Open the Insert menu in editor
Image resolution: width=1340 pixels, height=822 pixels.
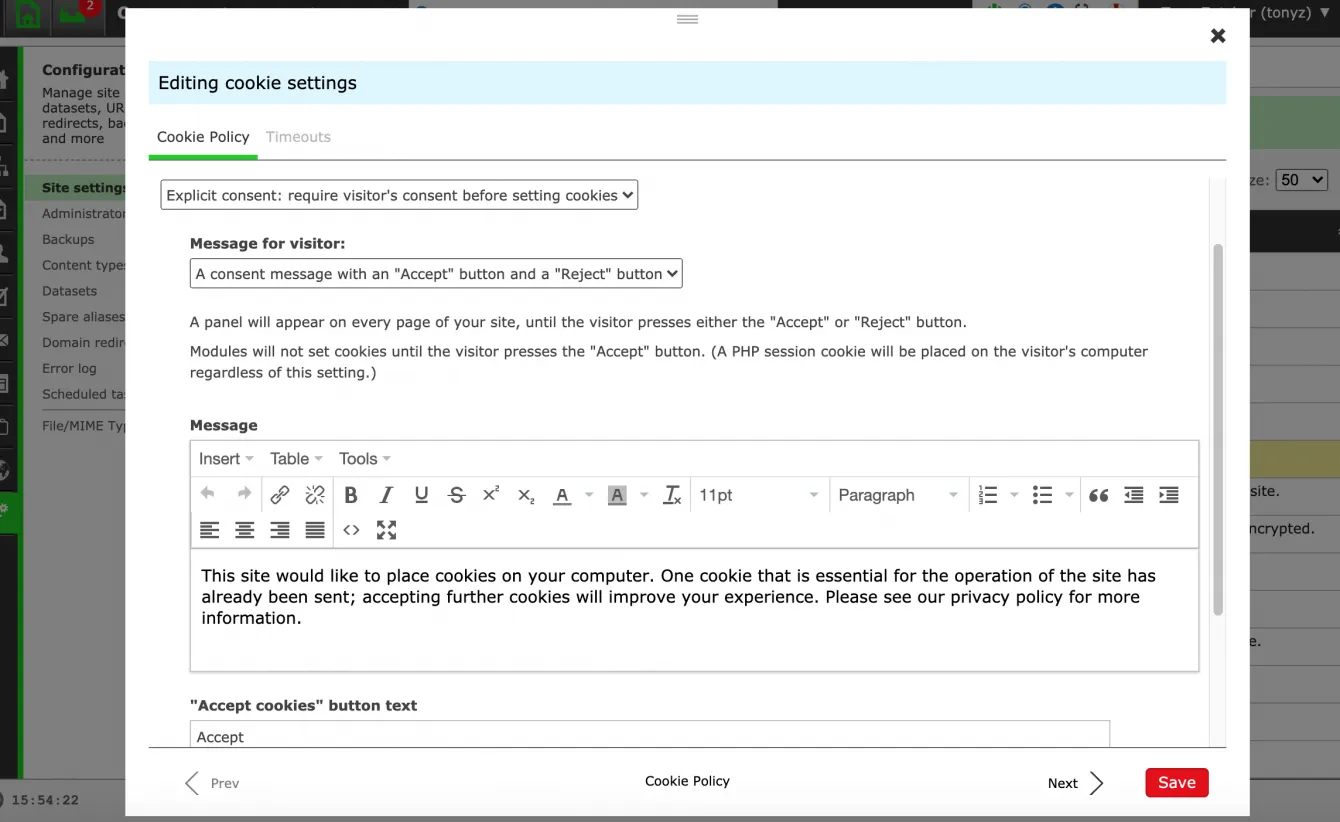click(226, 459)
